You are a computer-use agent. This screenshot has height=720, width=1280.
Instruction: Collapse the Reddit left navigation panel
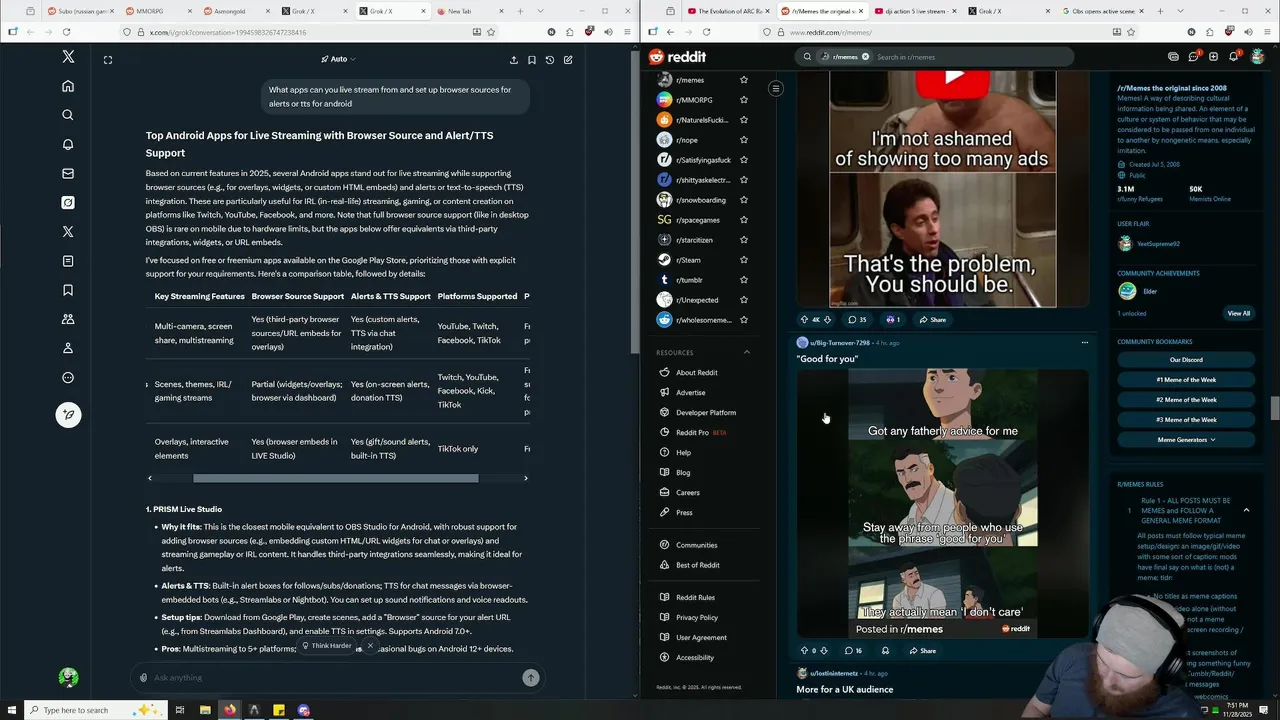pos(775,89)
